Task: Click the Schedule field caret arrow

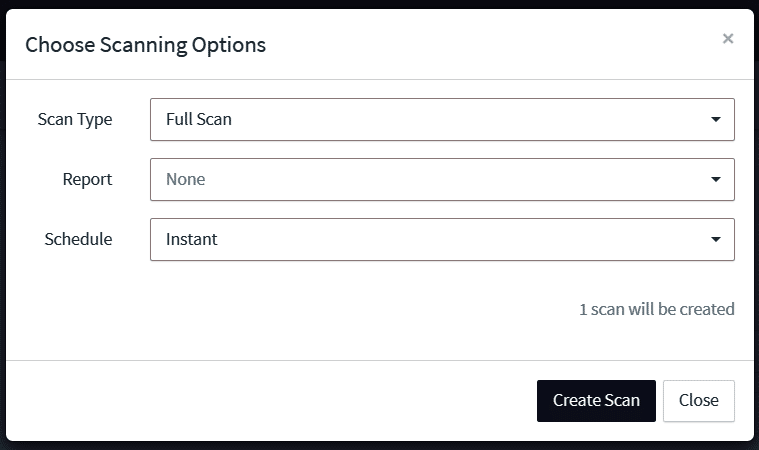Action: pyautogui.click(x=716, y=239)
